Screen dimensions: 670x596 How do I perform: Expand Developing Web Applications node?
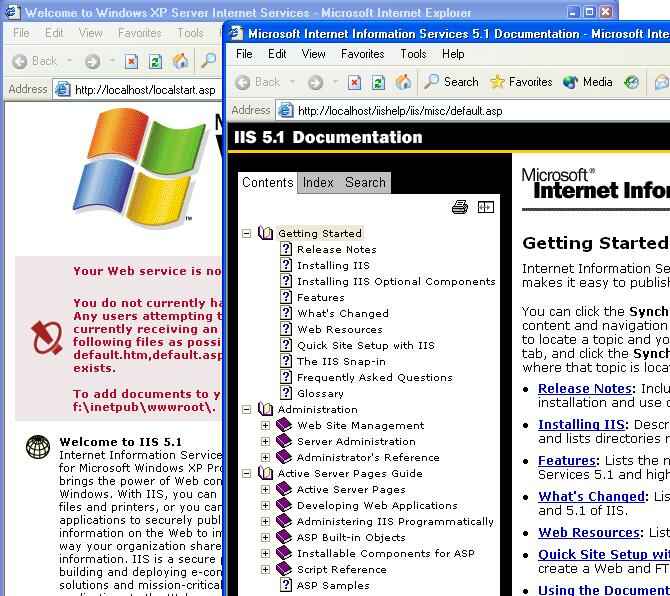click(265, 505)
